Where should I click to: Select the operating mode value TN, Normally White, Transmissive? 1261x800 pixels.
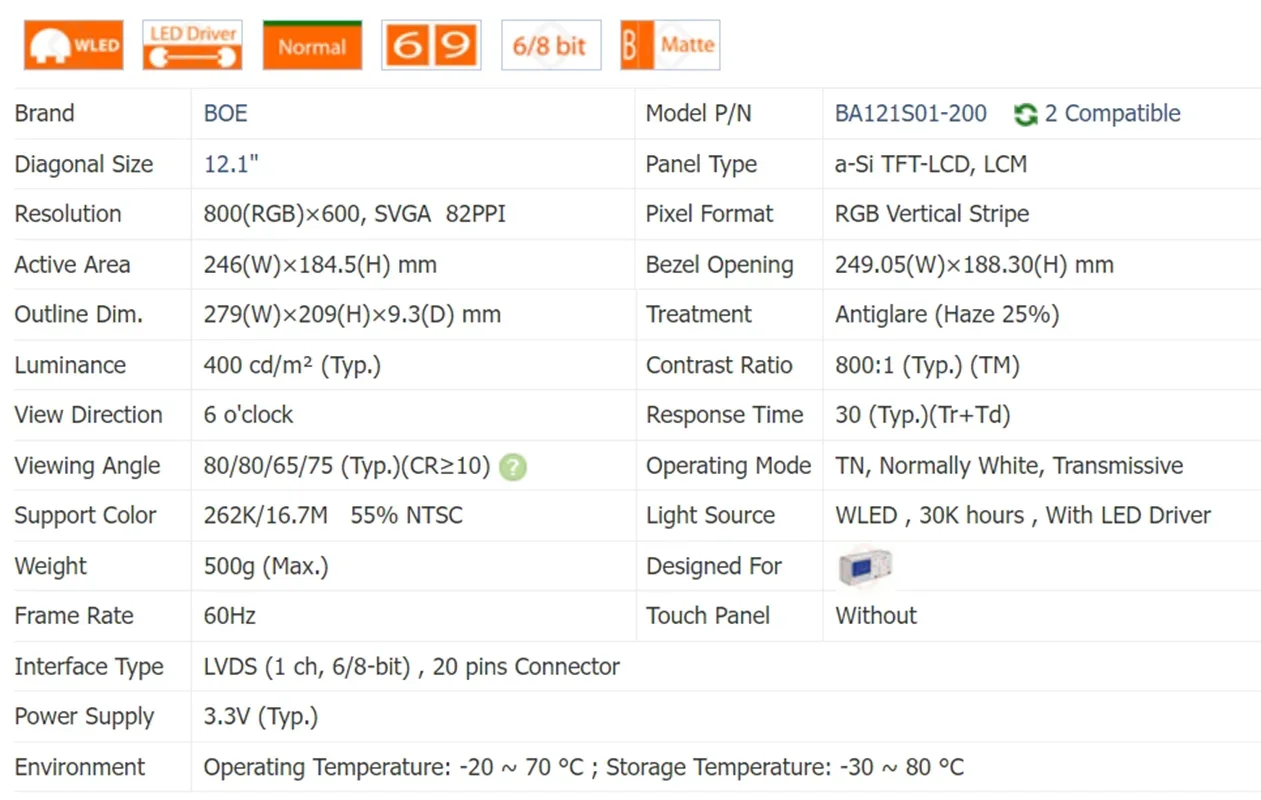coord(1009,466)
